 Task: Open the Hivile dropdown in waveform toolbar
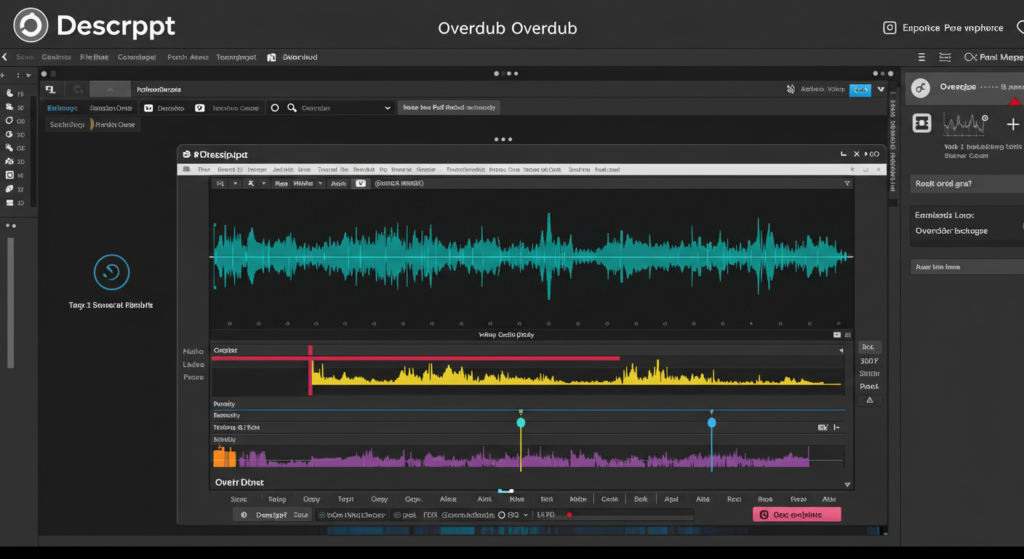pos(308,184)
